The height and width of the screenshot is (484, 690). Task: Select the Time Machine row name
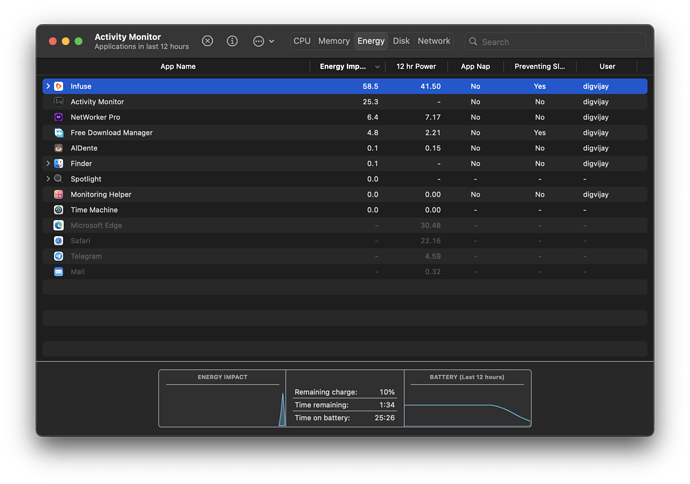click(x=94, y=210)
